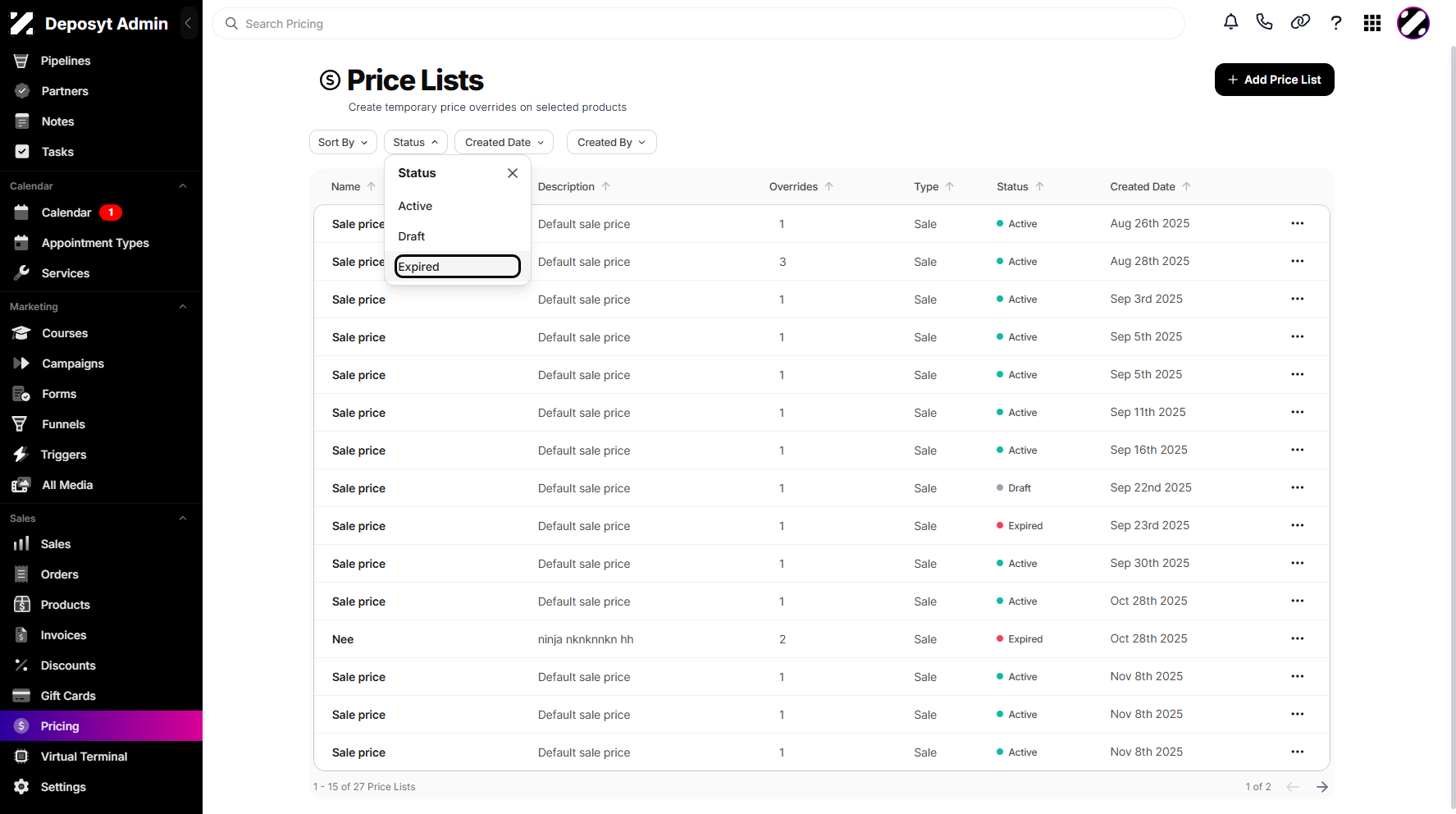Sort table by Status column header
The width and height of the screenshot is (1456, 814).
[x=1020, y=187]
